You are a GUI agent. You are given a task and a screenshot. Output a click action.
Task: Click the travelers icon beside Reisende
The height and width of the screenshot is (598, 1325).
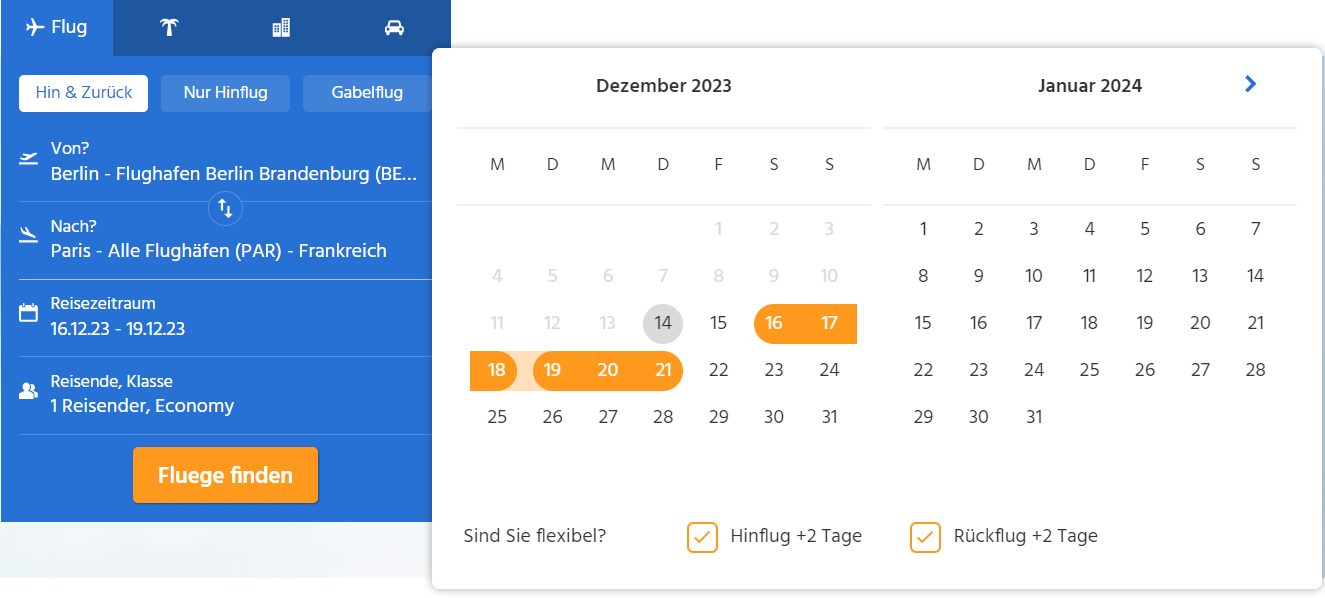point(28,391)
